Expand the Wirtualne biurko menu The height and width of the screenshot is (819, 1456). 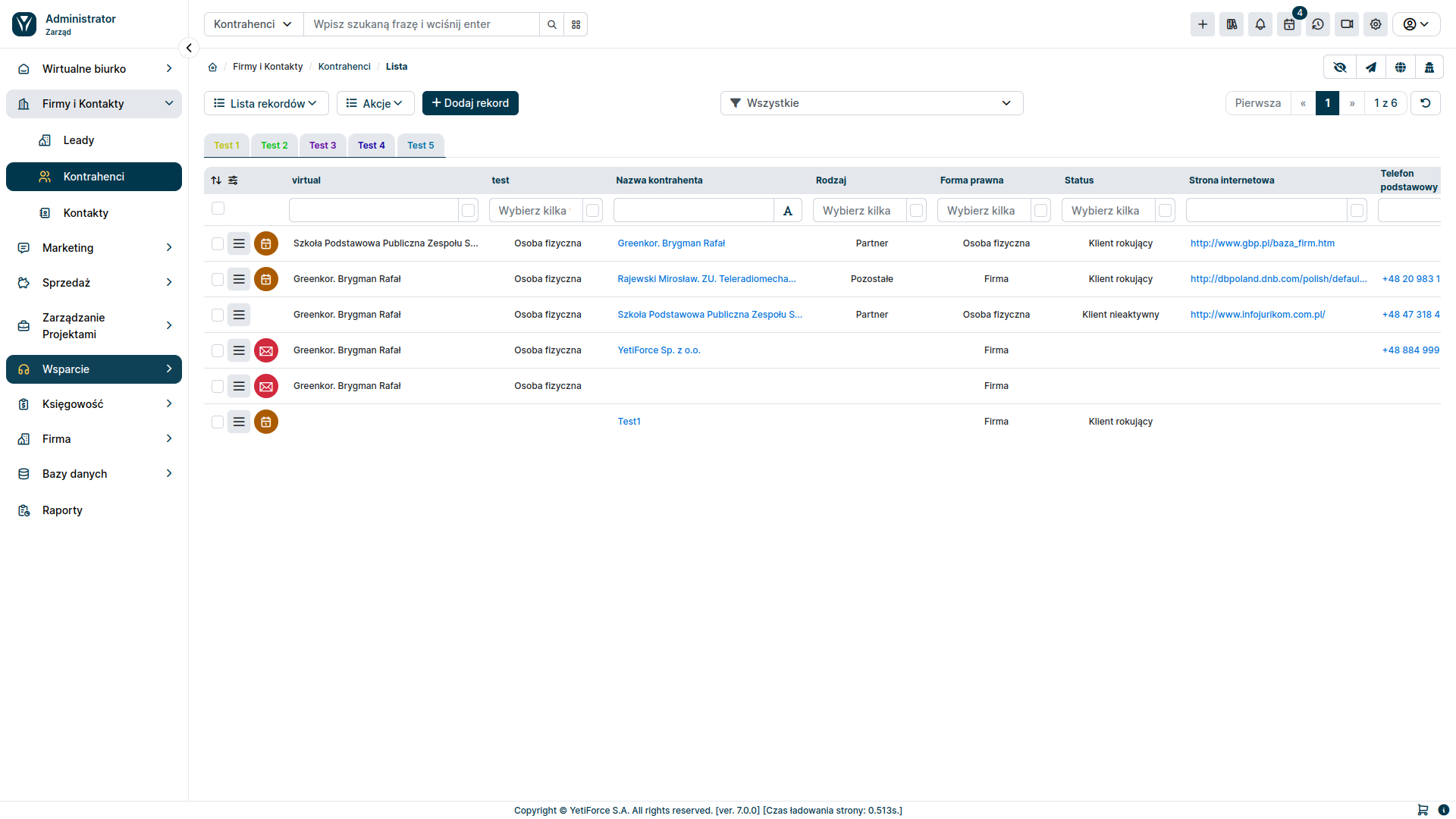point(94,69)
